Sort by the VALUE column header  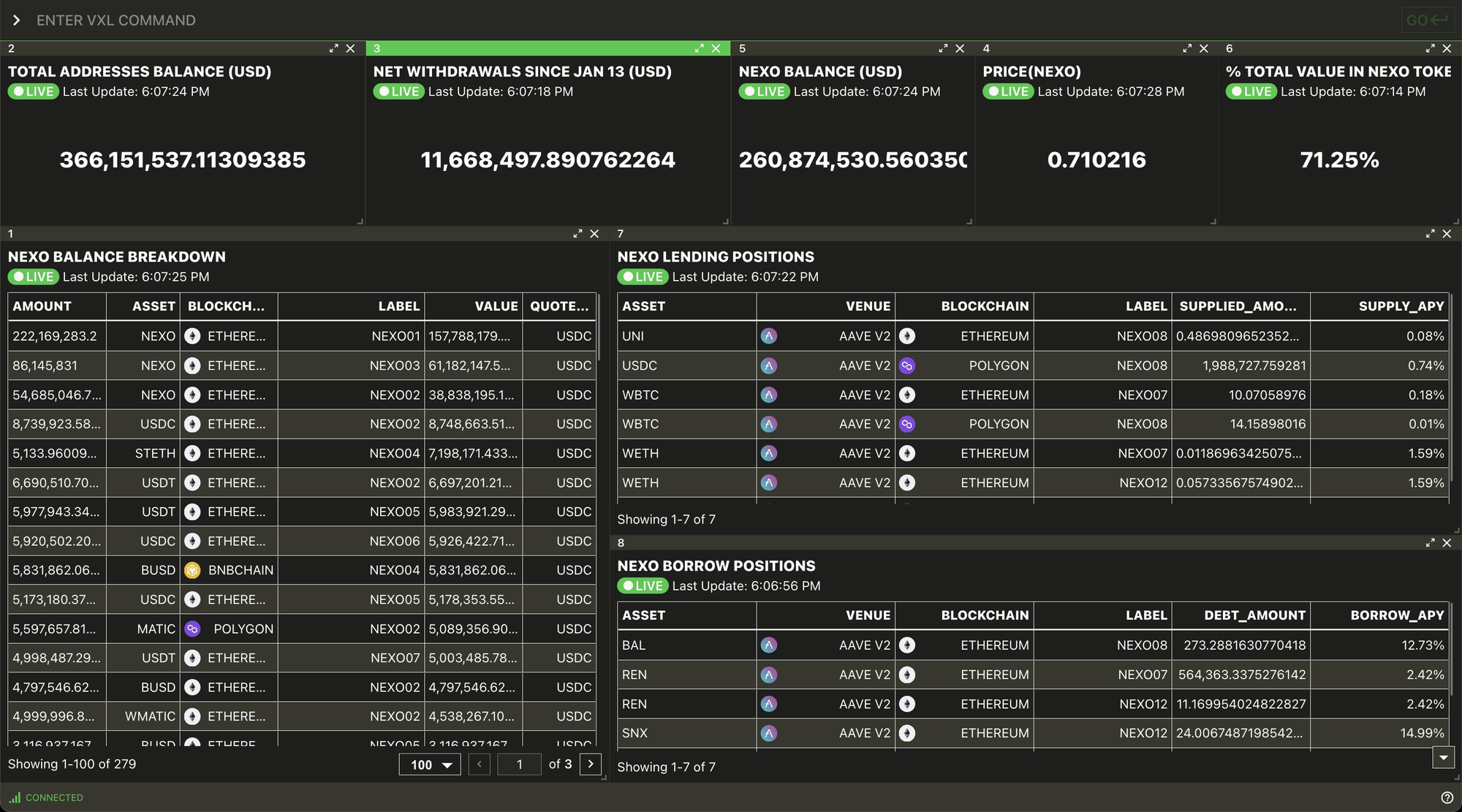496,306
